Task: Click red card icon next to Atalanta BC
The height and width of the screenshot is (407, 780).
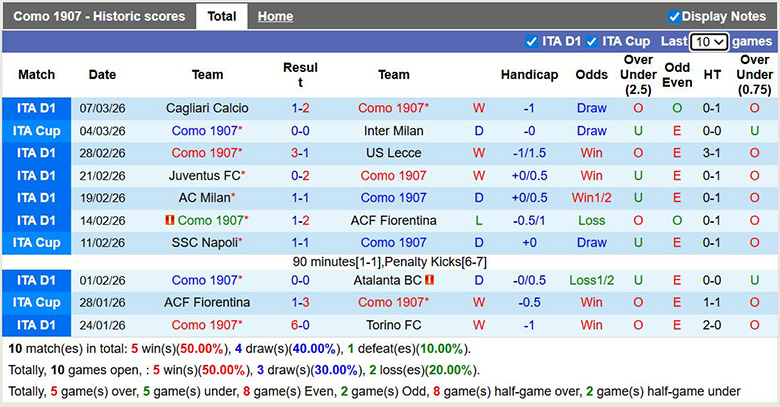Action: [429, 280]
